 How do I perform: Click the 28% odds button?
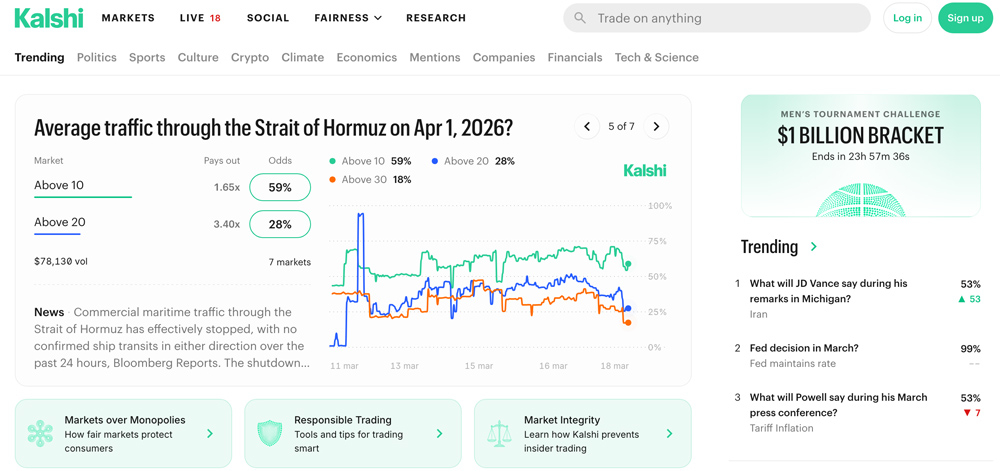(x=280, y=224)
